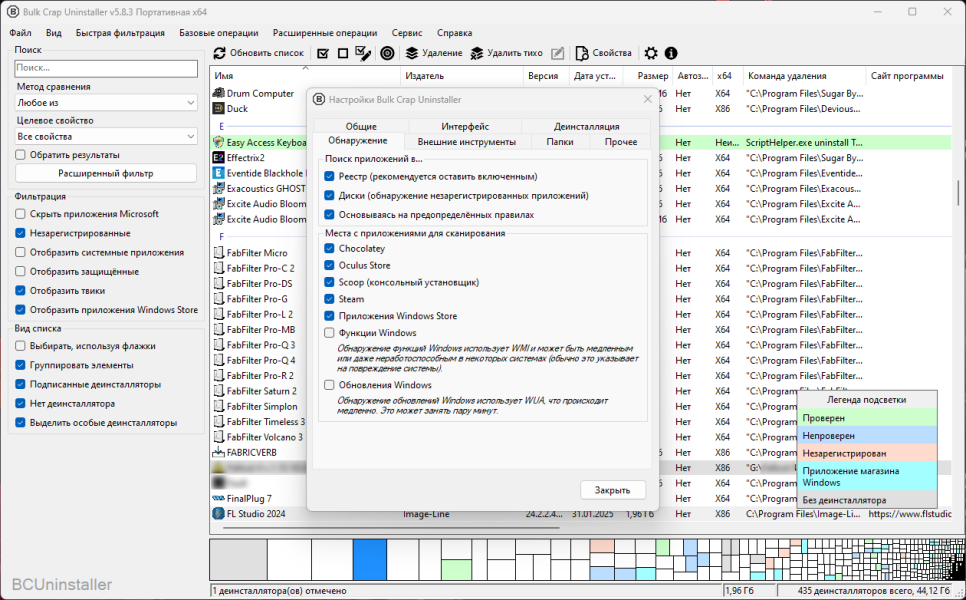Sort list by the x64 column header

tap(728, 76)
